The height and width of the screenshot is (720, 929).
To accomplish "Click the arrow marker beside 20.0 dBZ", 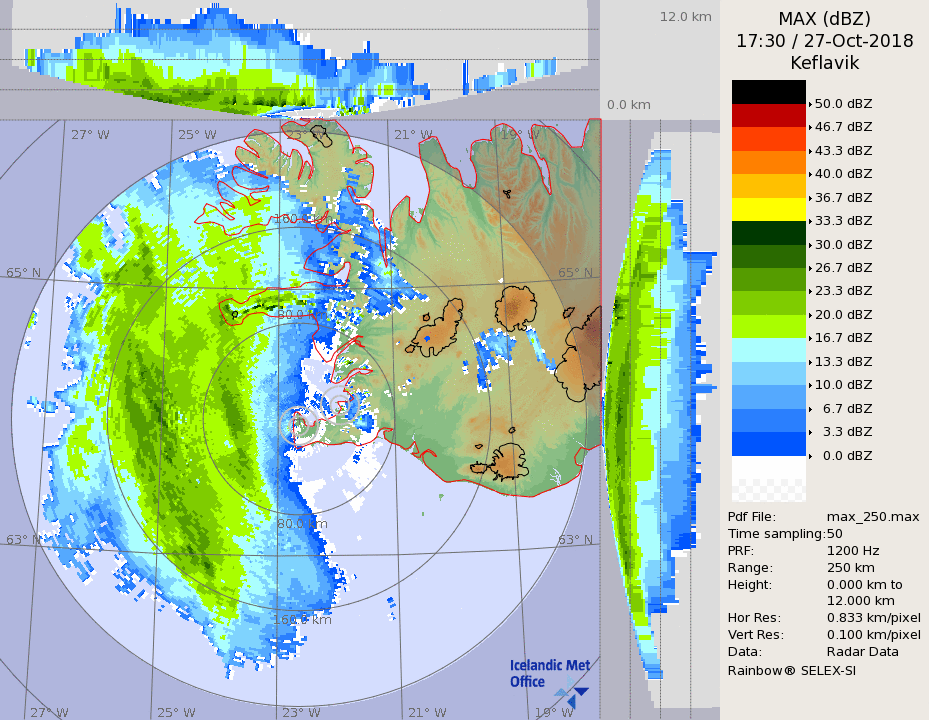I will (810, 315).
